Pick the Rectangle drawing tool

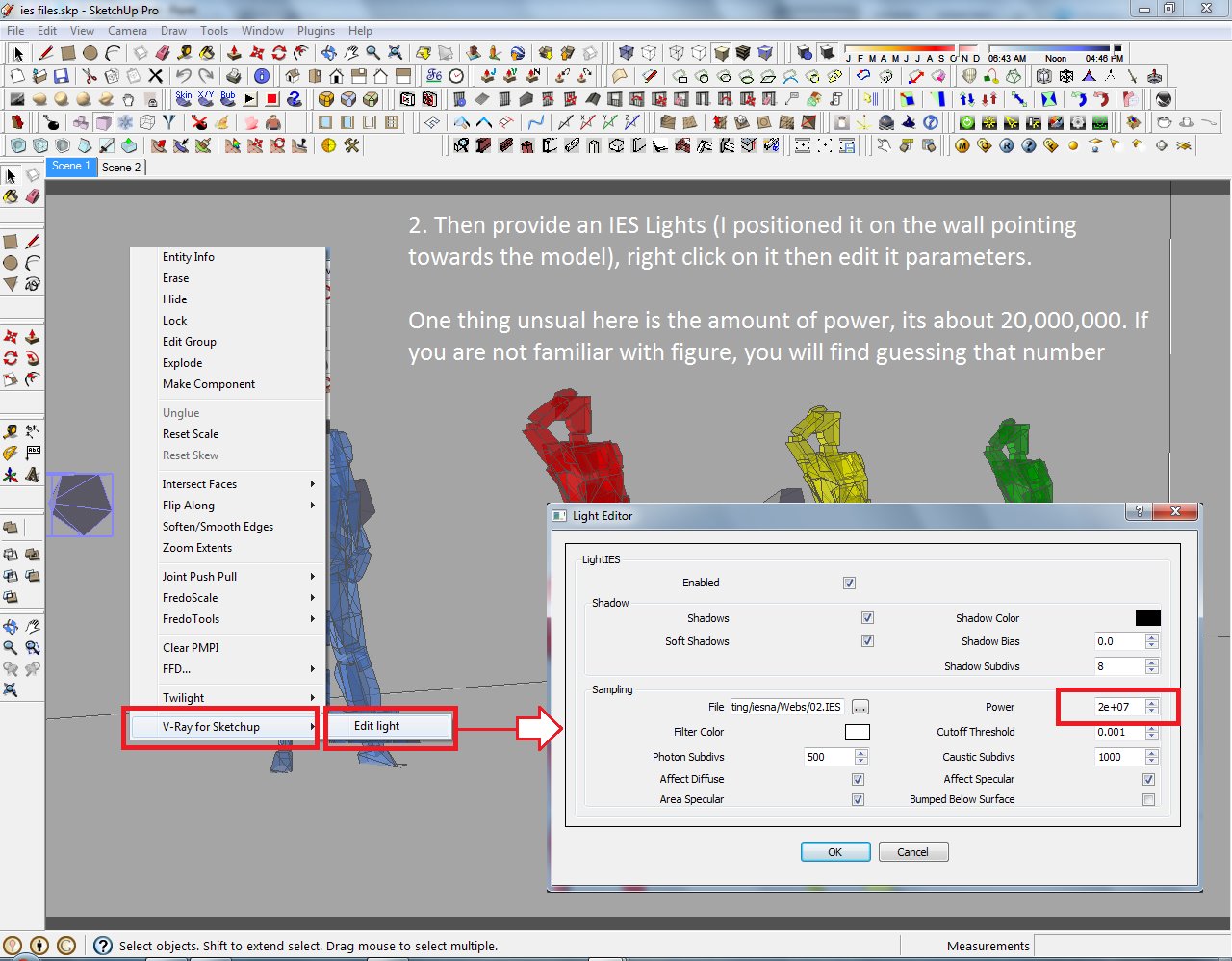[11, 241]
